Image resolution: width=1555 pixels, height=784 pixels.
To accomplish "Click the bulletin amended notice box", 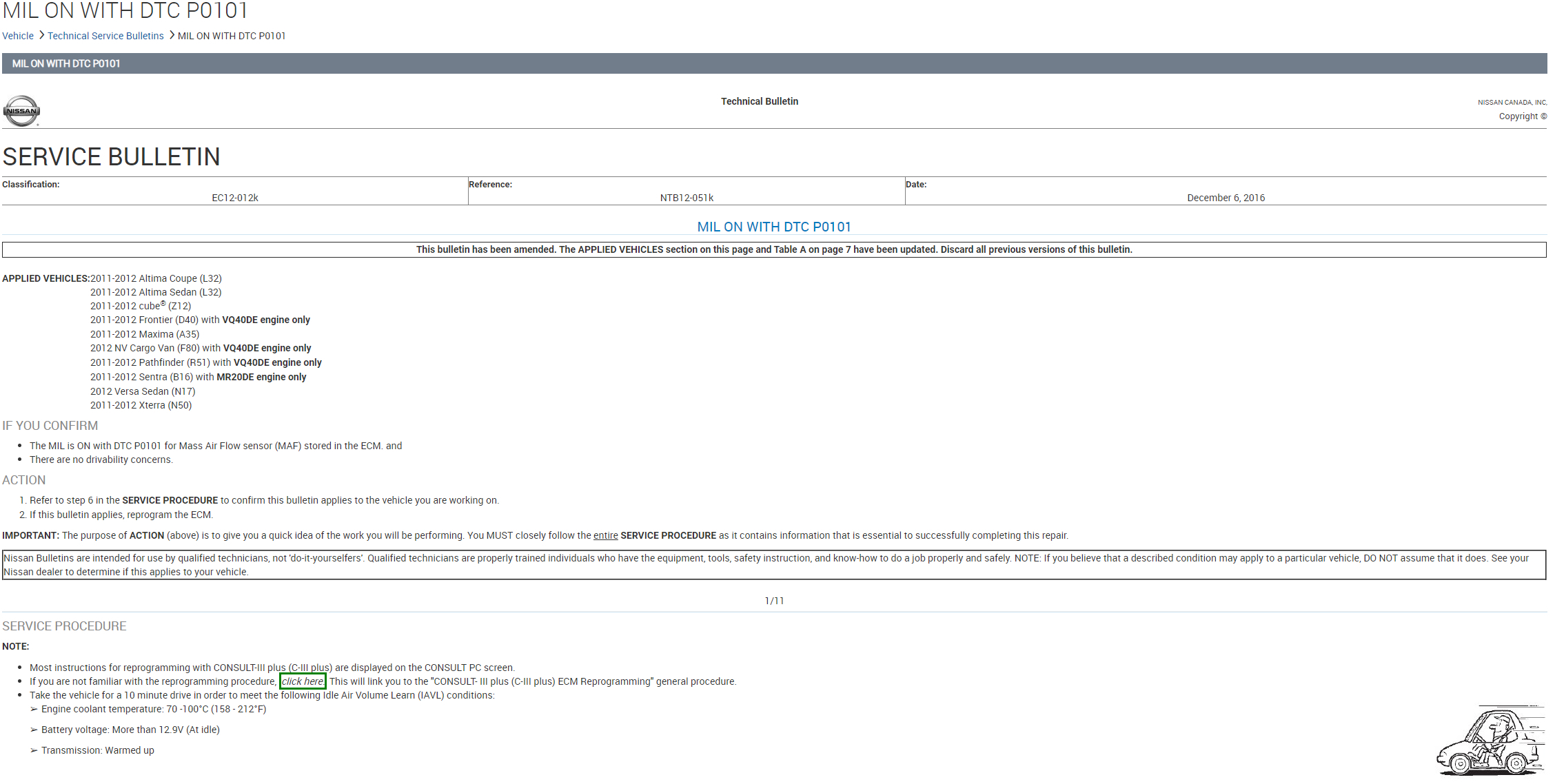I will (773, 249).
